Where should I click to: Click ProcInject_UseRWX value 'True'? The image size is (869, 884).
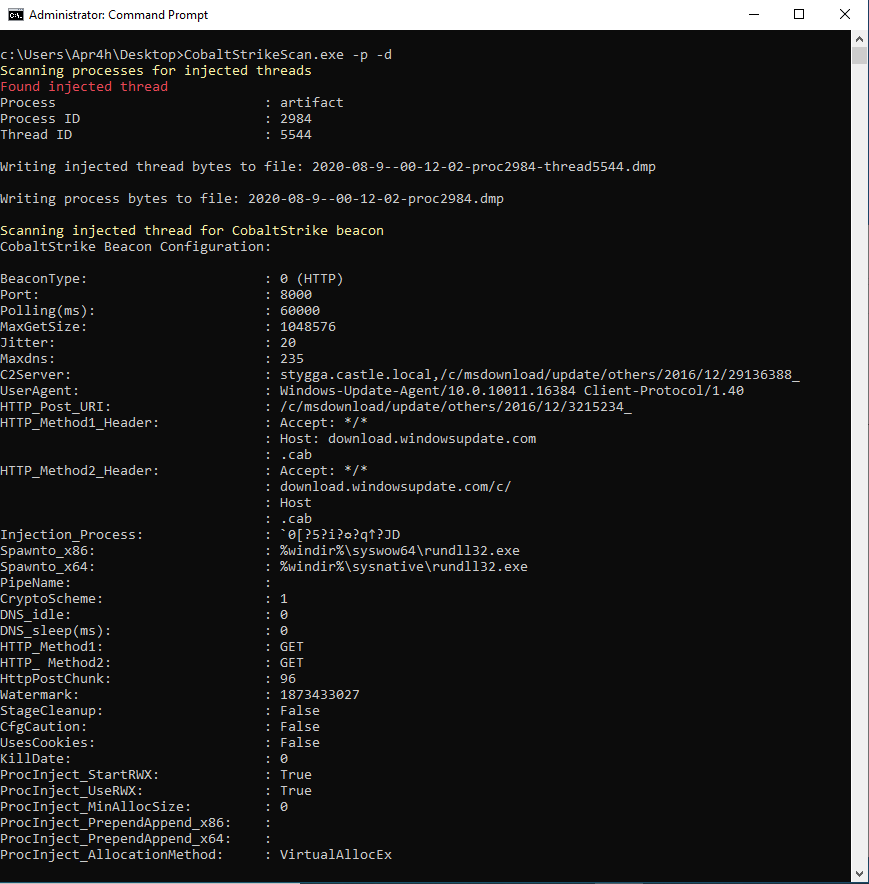[x=296, y=790]
